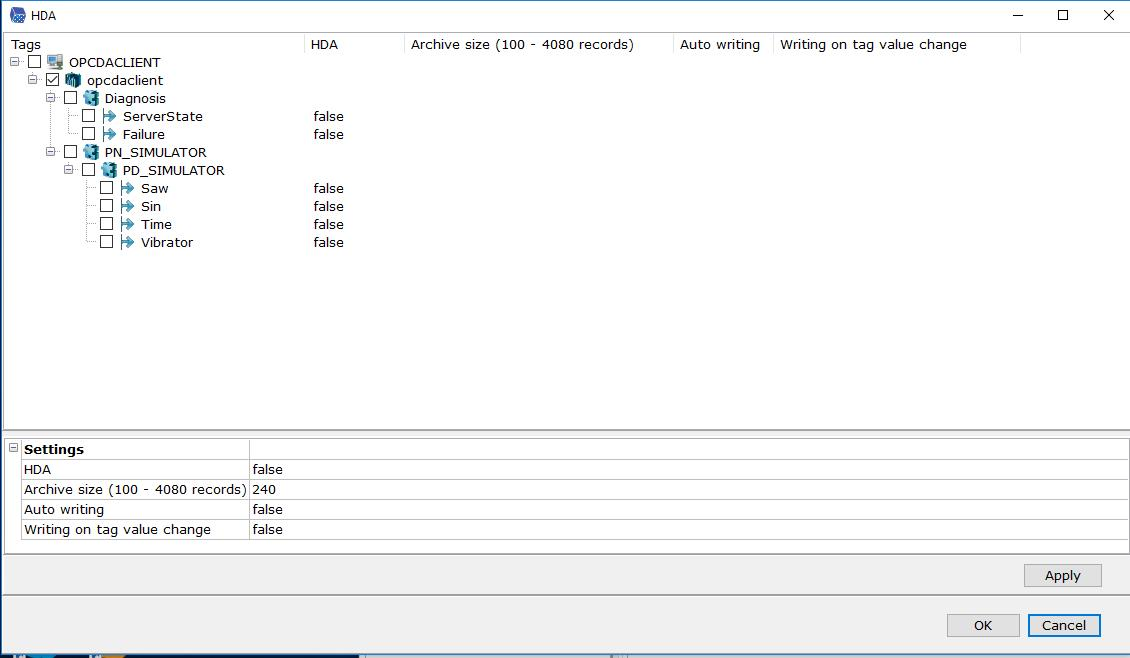Viewport: 1130px width, 658px height.
Task: Edit the Archive size value 240
Action: [688, 489]
